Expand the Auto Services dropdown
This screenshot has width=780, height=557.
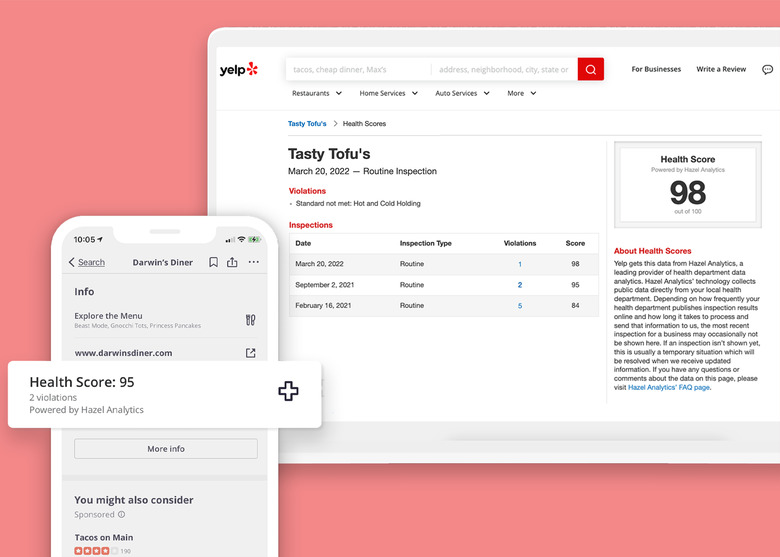coord(462,93)
